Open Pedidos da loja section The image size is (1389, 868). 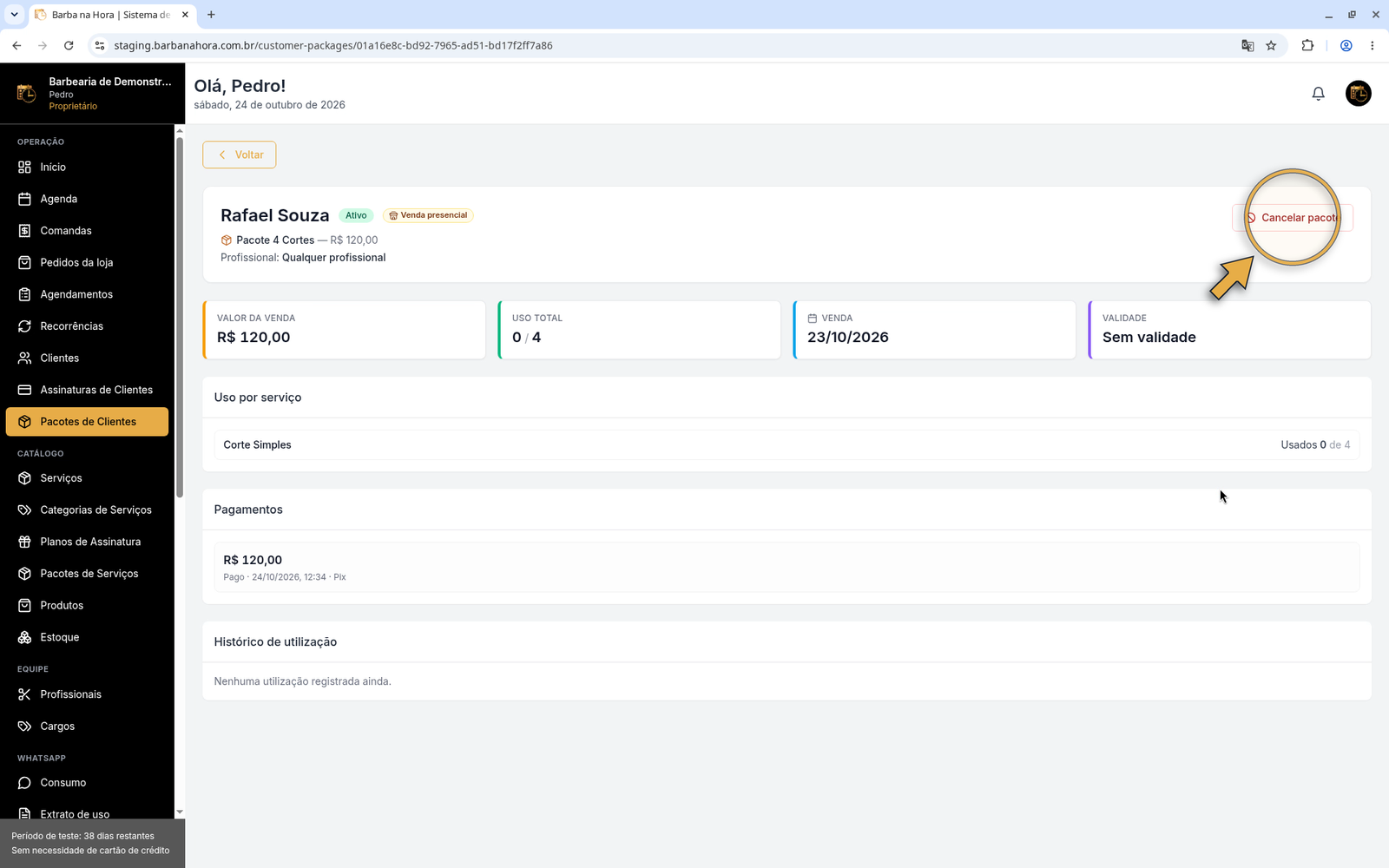[x=87, y=262]
